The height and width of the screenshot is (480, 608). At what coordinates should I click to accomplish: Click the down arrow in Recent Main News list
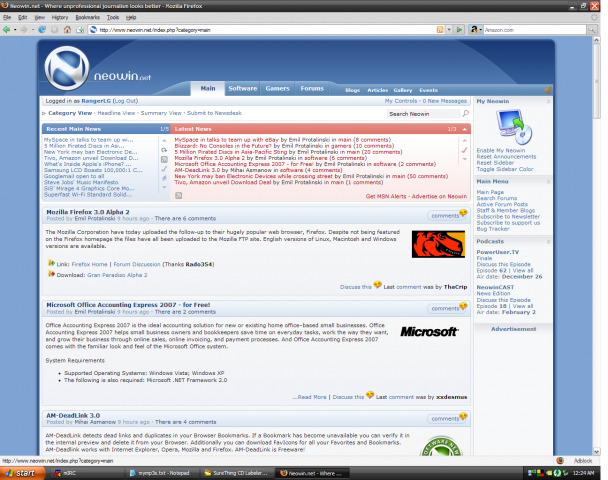(x=164, y=187)
